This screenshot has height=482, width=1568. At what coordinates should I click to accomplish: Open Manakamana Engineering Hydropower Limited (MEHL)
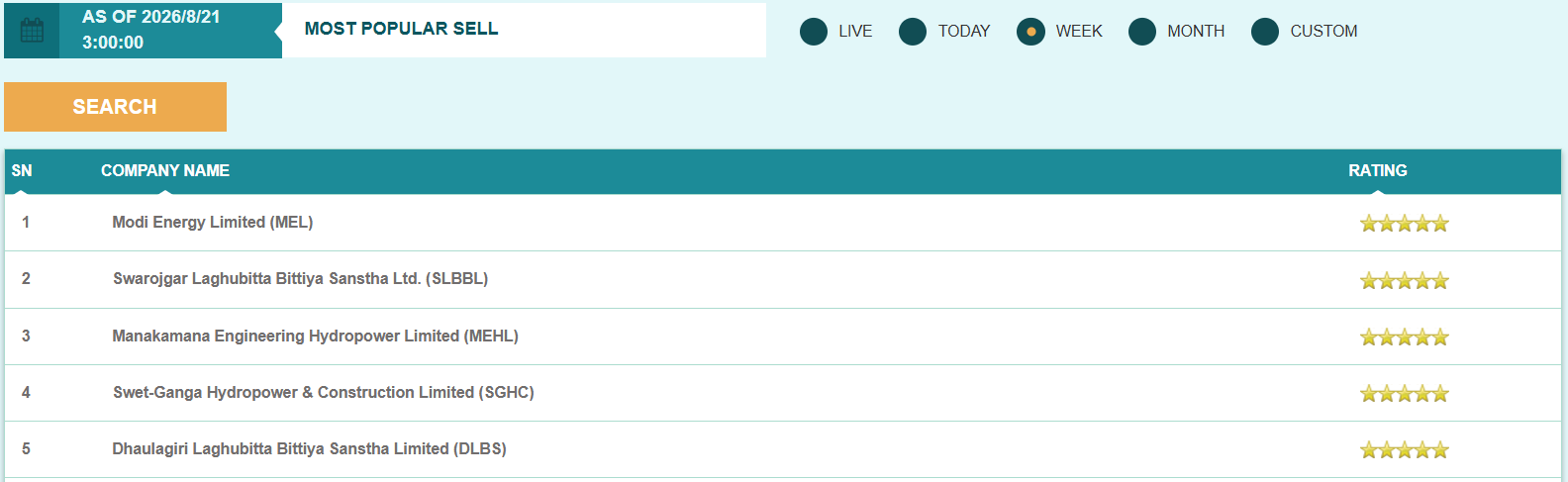(x=315, y=336)
